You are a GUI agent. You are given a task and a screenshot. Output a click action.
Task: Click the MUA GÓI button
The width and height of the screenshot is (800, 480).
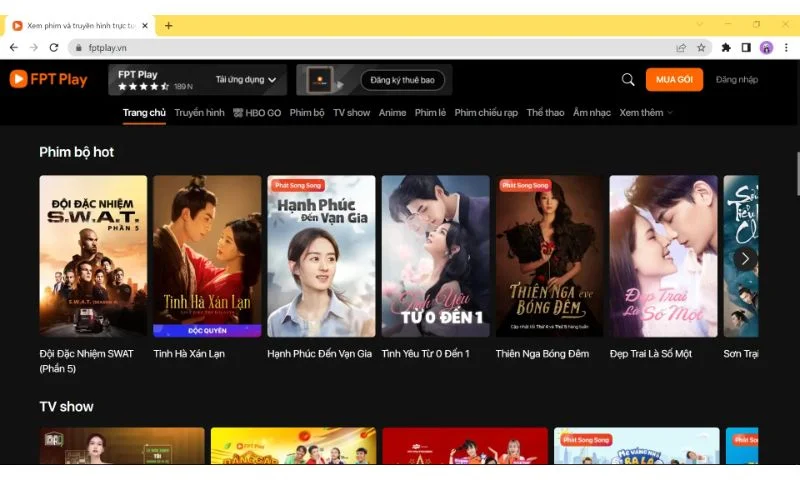pos(673,80)
